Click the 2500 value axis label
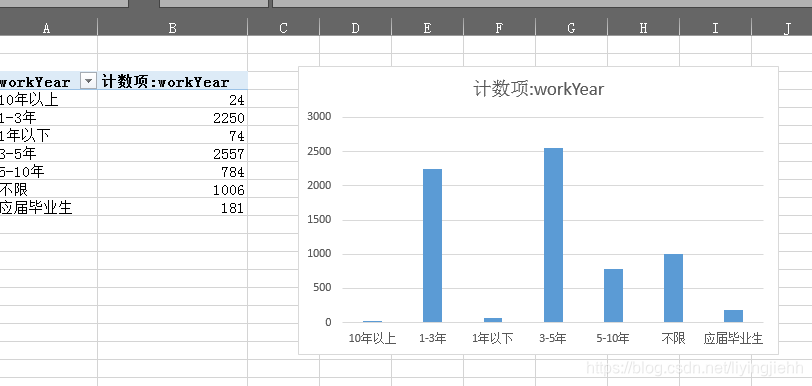The width and height of the screenshot is (812, 386). pyautogui.click(x=319, y=151)
